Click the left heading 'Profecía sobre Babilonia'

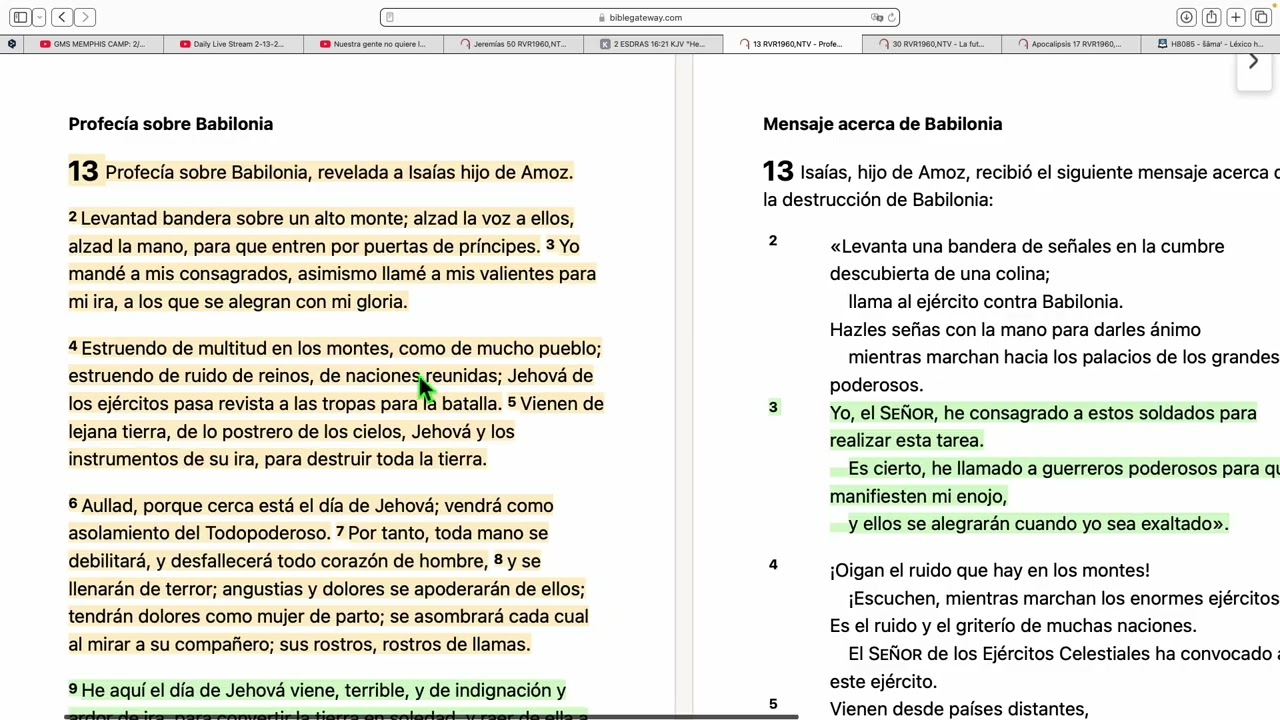pos(171,124)
